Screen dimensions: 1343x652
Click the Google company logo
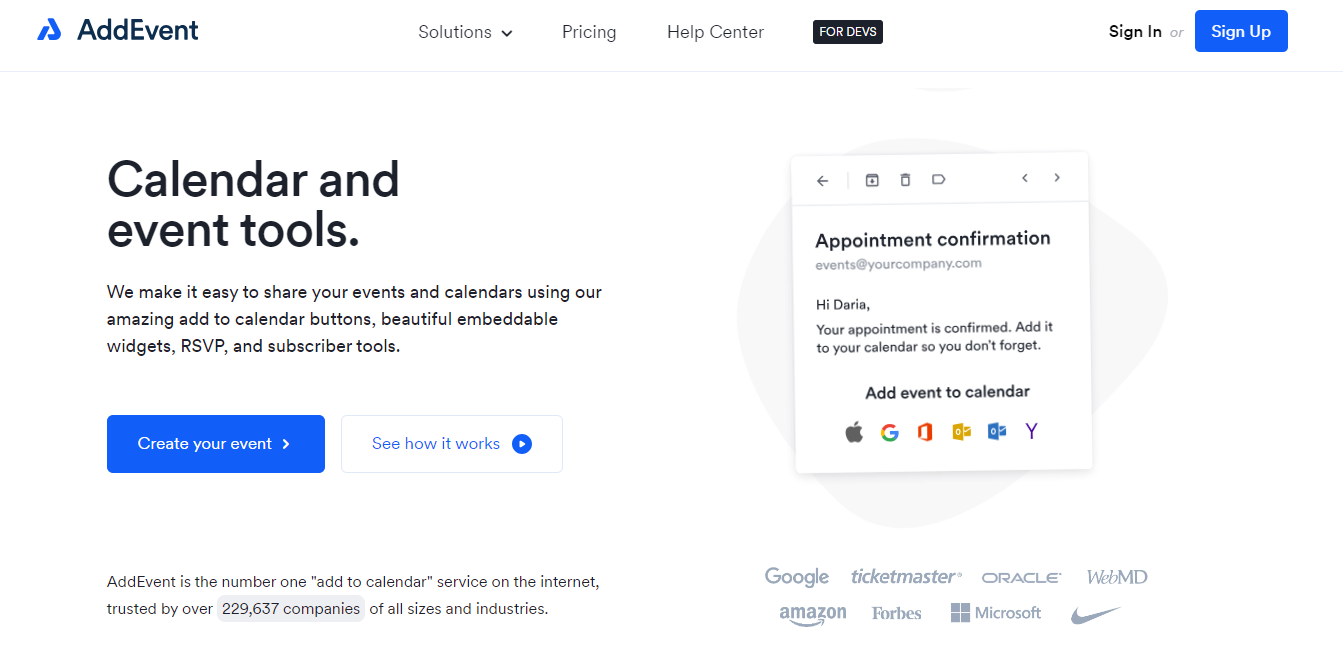(797, 577)
